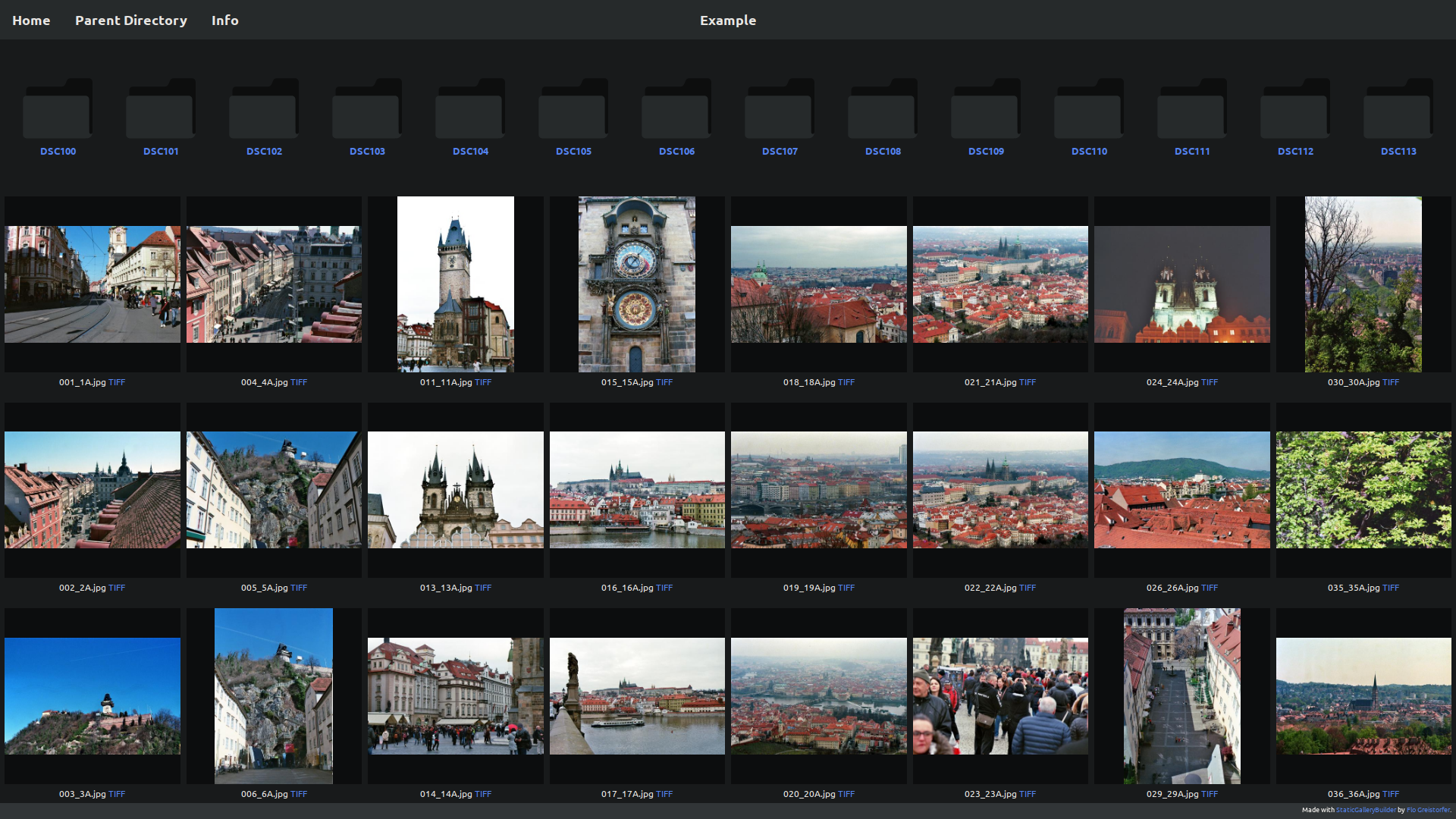Open the DSC109 folder icon
The height and width of the screenshot is (819, 1456).
click(986, 109)
